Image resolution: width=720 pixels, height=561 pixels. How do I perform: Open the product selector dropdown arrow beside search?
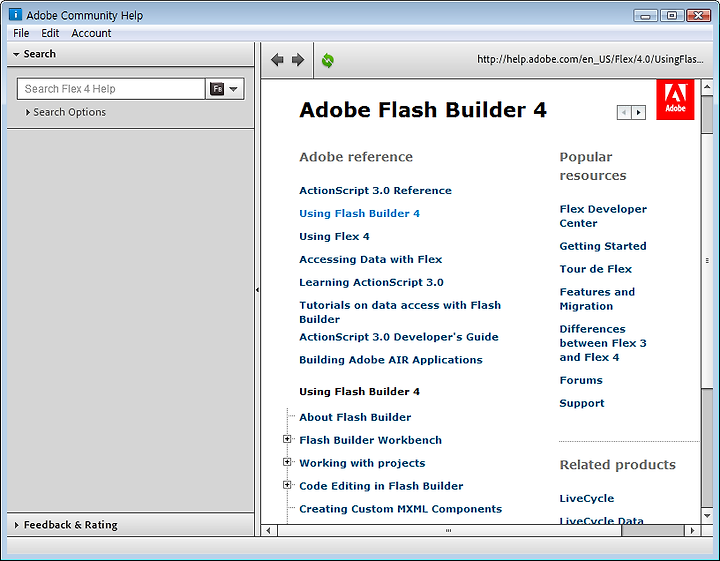click(x=233, y=89)
